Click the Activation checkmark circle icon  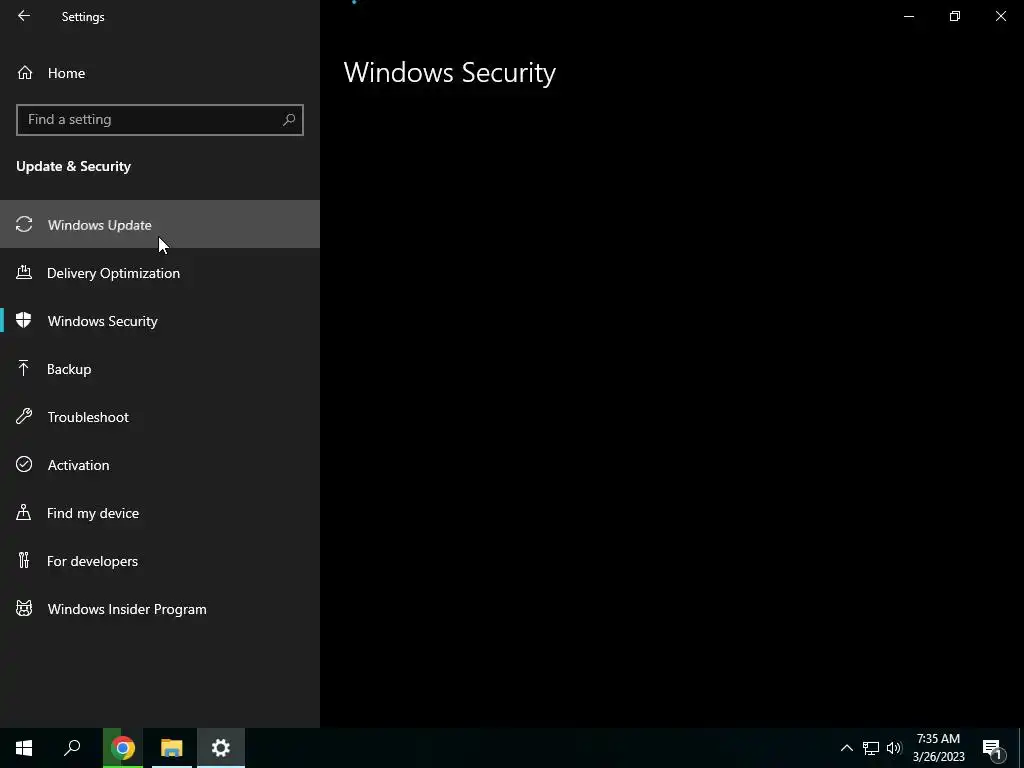click(x=24, y=464)
